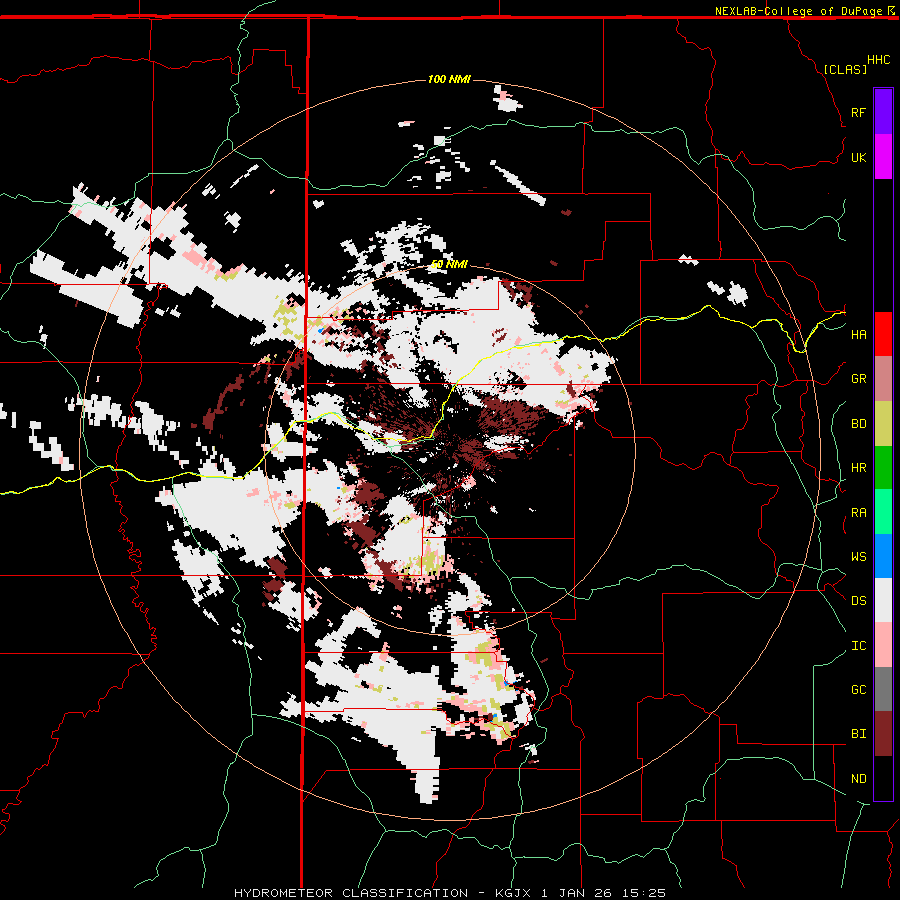Click the RA light green legend swatch
The height and width of the screenshot is (900, 900).
883,512
